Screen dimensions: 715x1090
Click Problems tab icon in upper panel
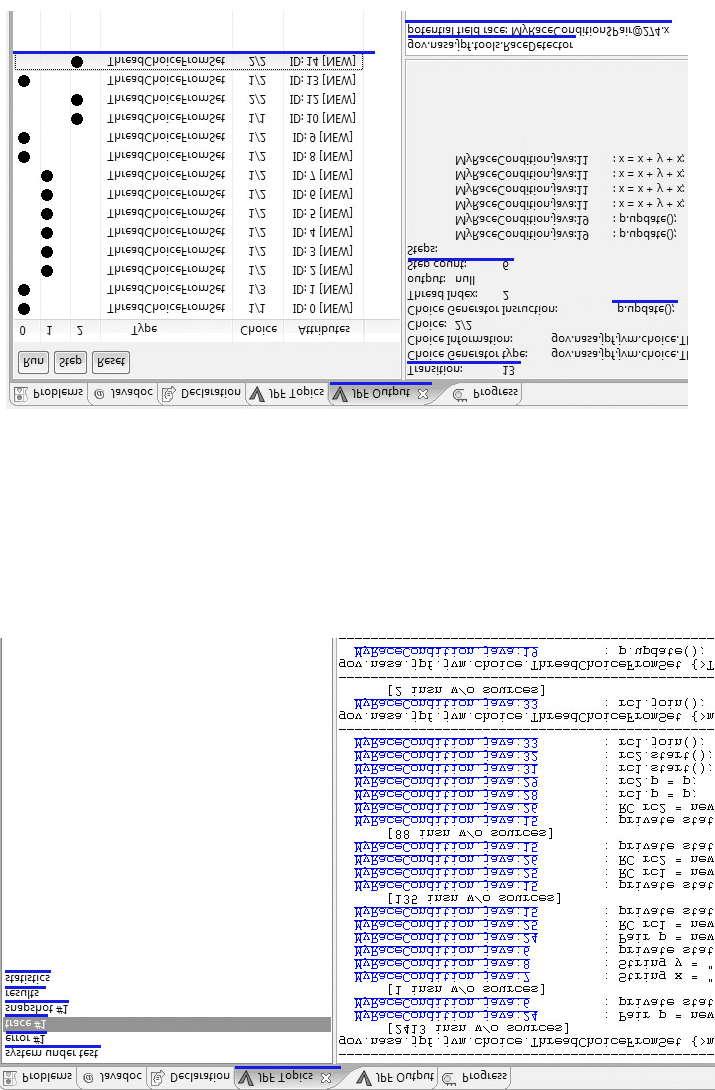tap(22, 393)
